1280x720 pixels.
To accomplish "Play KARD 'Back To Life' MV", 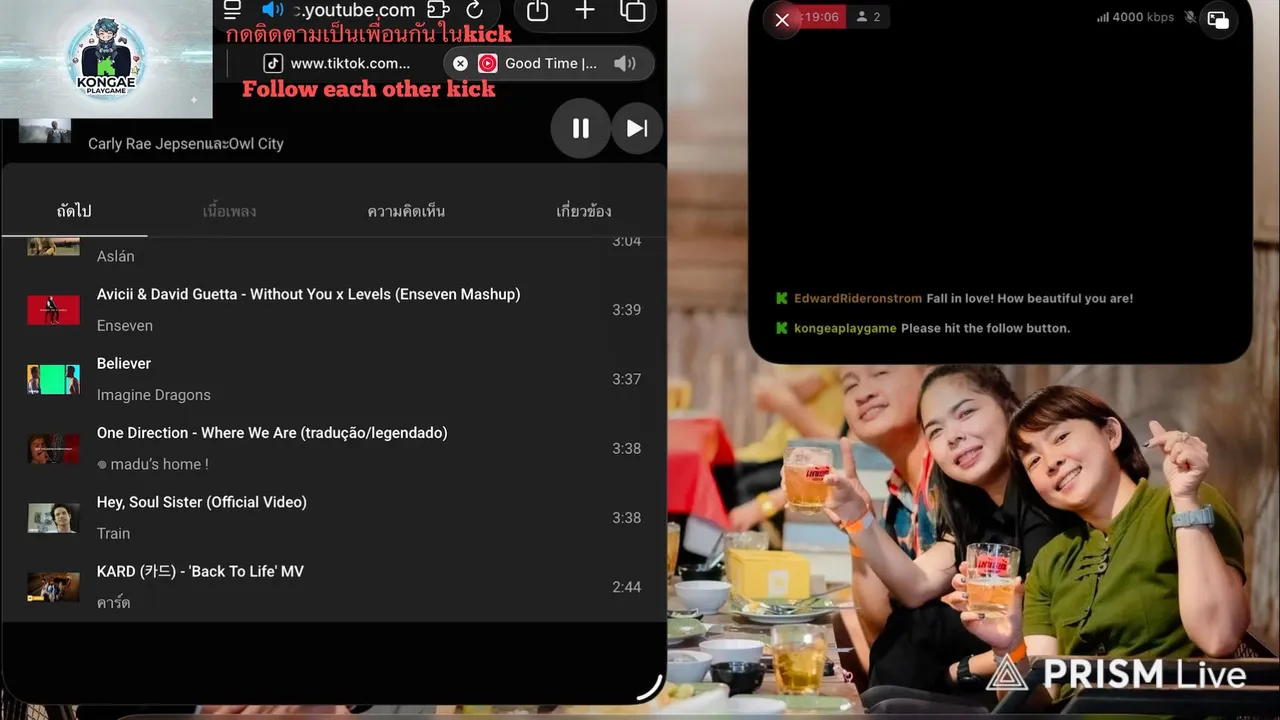I will (x=334, y=586).
